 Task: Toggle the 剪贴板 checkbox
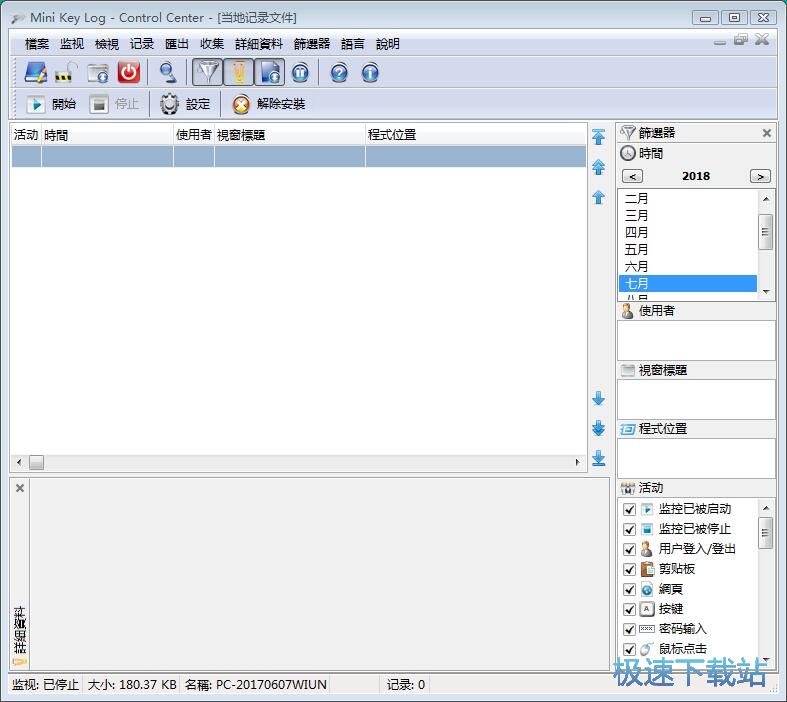629,569
